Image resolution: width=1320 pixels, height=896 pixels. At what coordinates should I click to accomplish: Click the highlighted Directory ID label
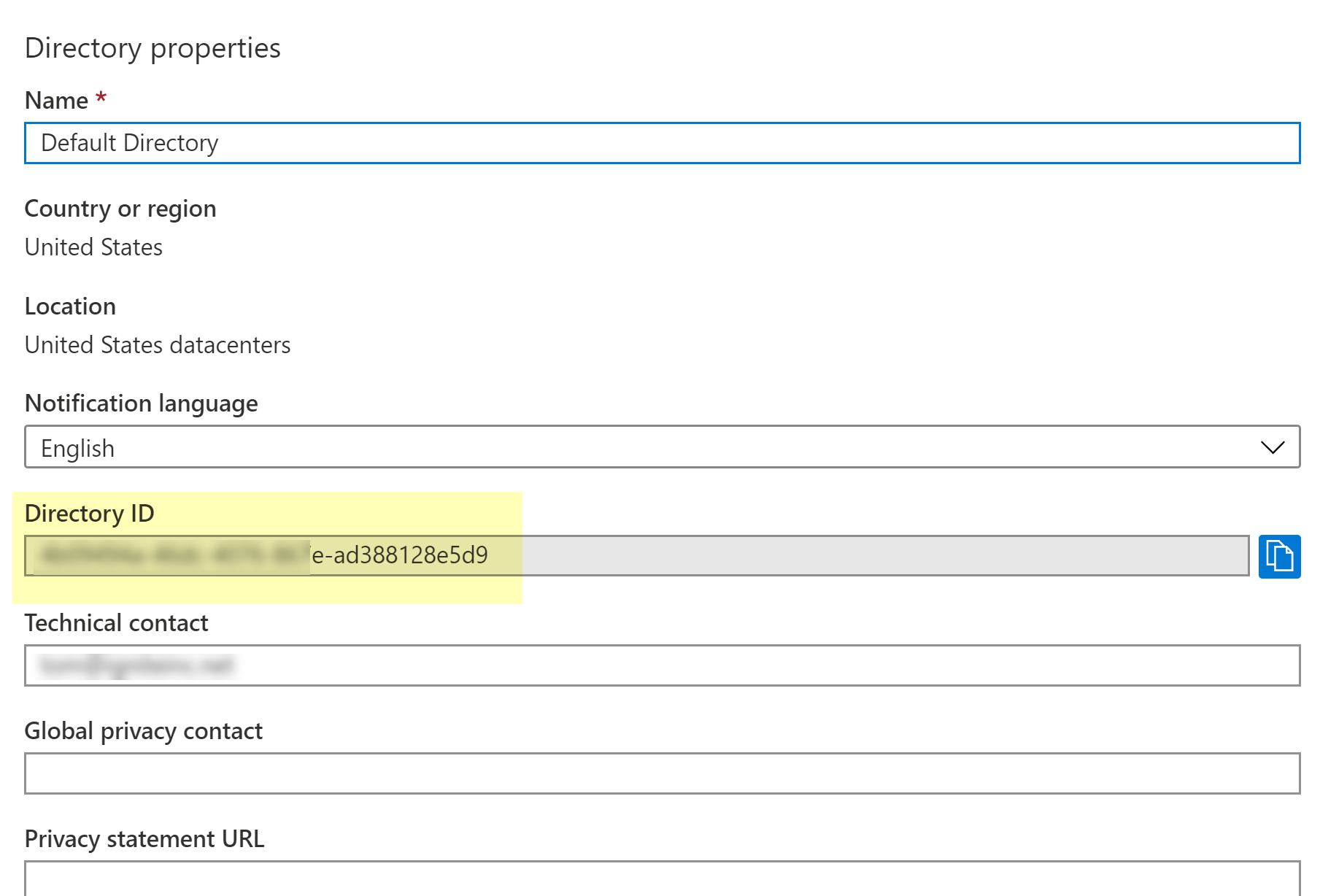click(89, 514)
